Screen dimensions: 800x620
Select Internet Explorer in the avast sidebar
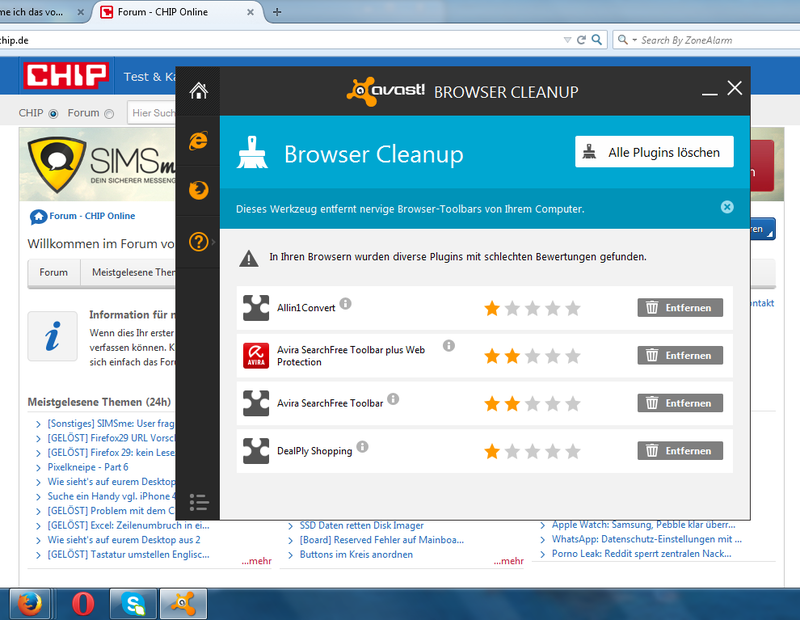pos(198,141)
